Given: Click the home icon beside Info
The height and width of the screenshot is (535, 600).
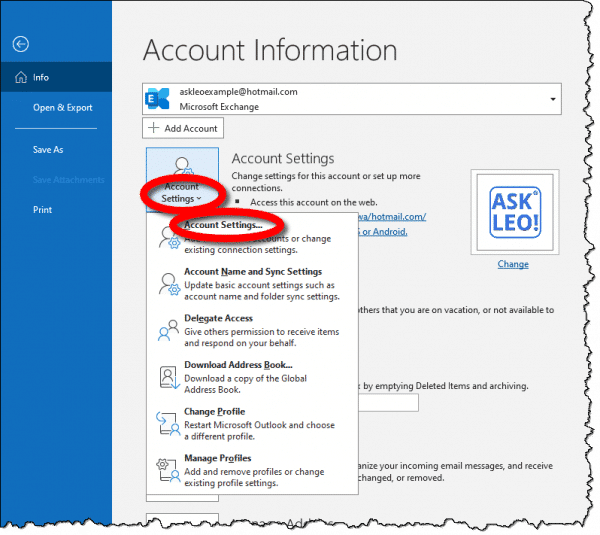Looking at the screenshot, I should click(21, 77).
